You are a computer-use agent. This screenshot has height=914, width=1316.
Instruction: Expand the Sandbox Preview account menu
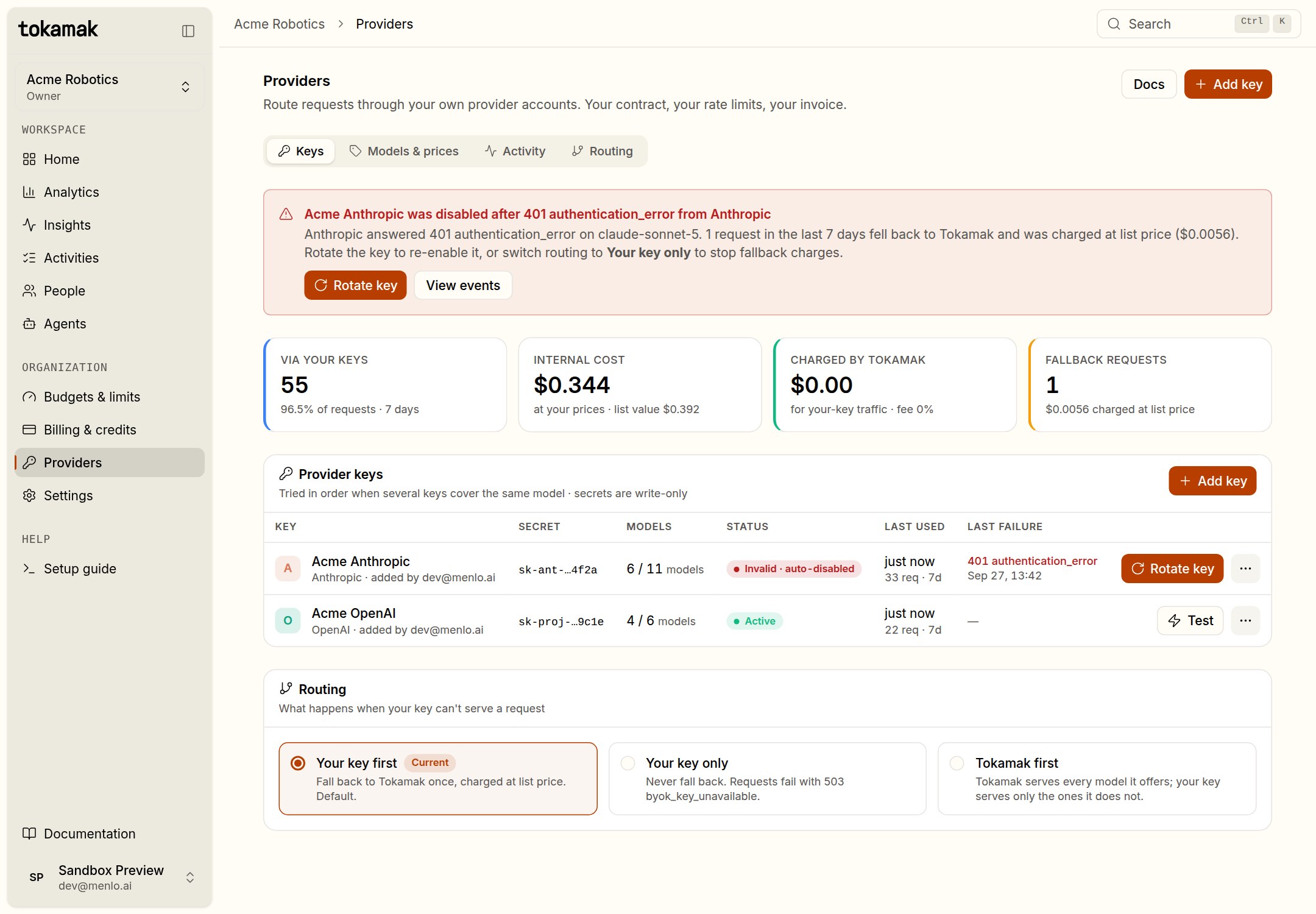[110, 877]
